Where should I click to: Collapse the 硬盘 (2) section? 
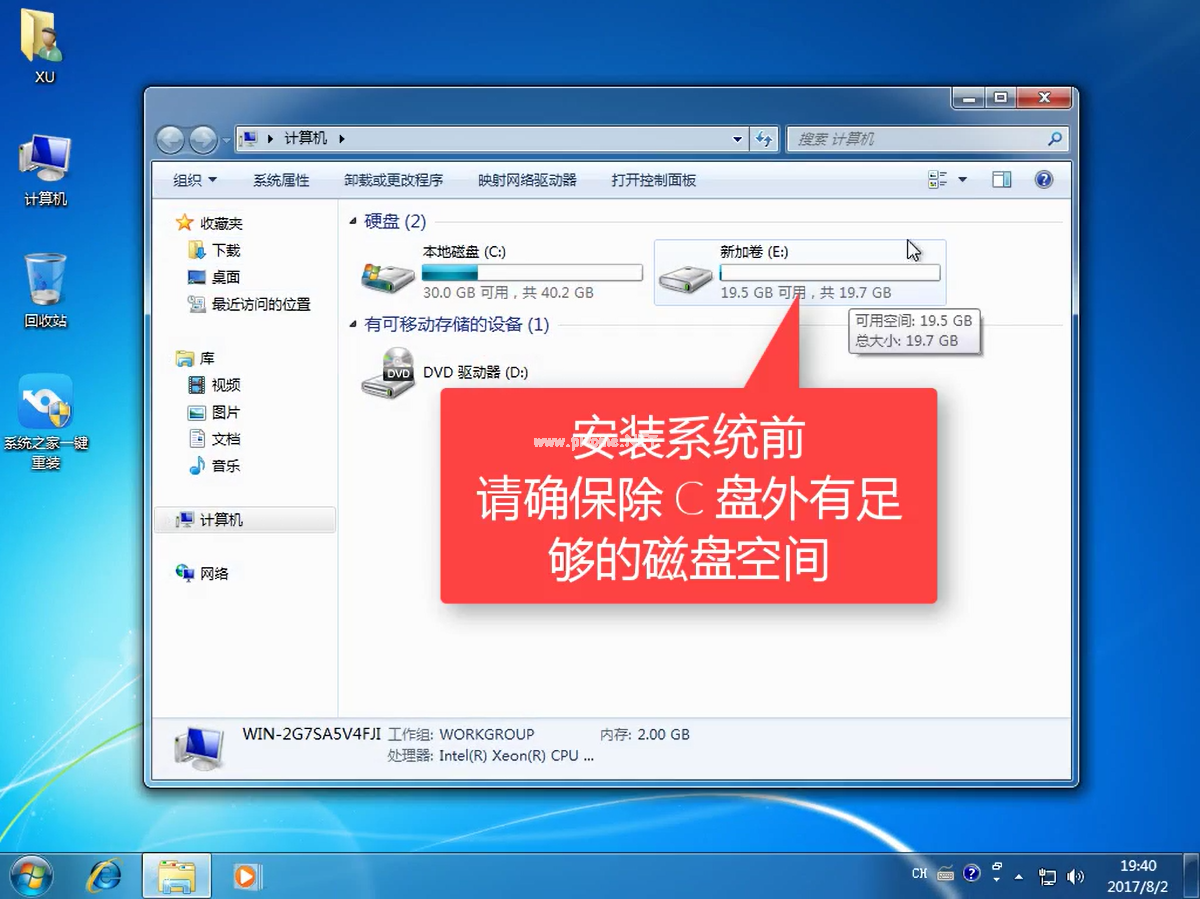tap(354, 222)
